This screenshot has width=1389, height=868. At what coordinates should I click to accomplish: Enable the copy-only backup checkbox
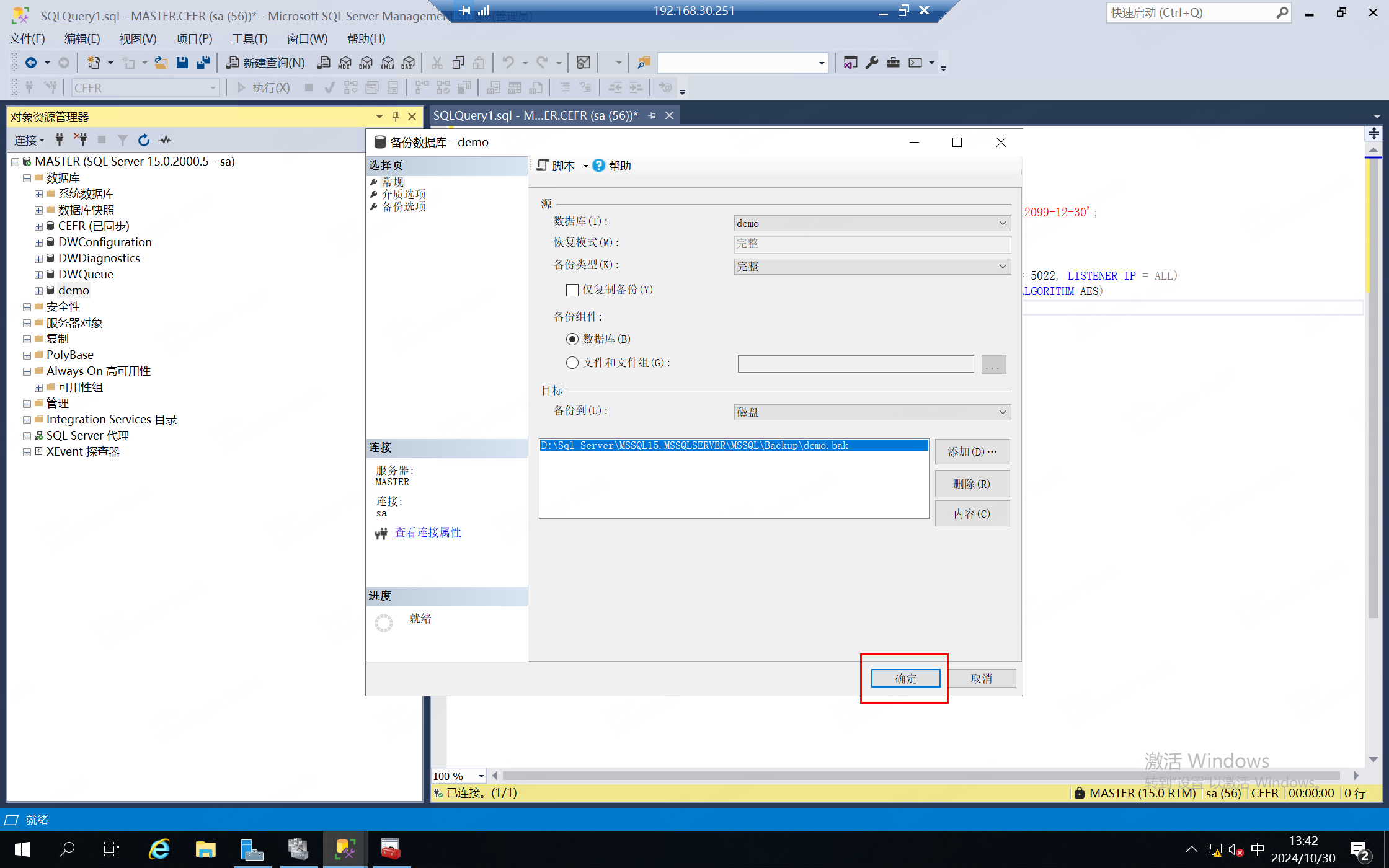click(x=572, y=290)
